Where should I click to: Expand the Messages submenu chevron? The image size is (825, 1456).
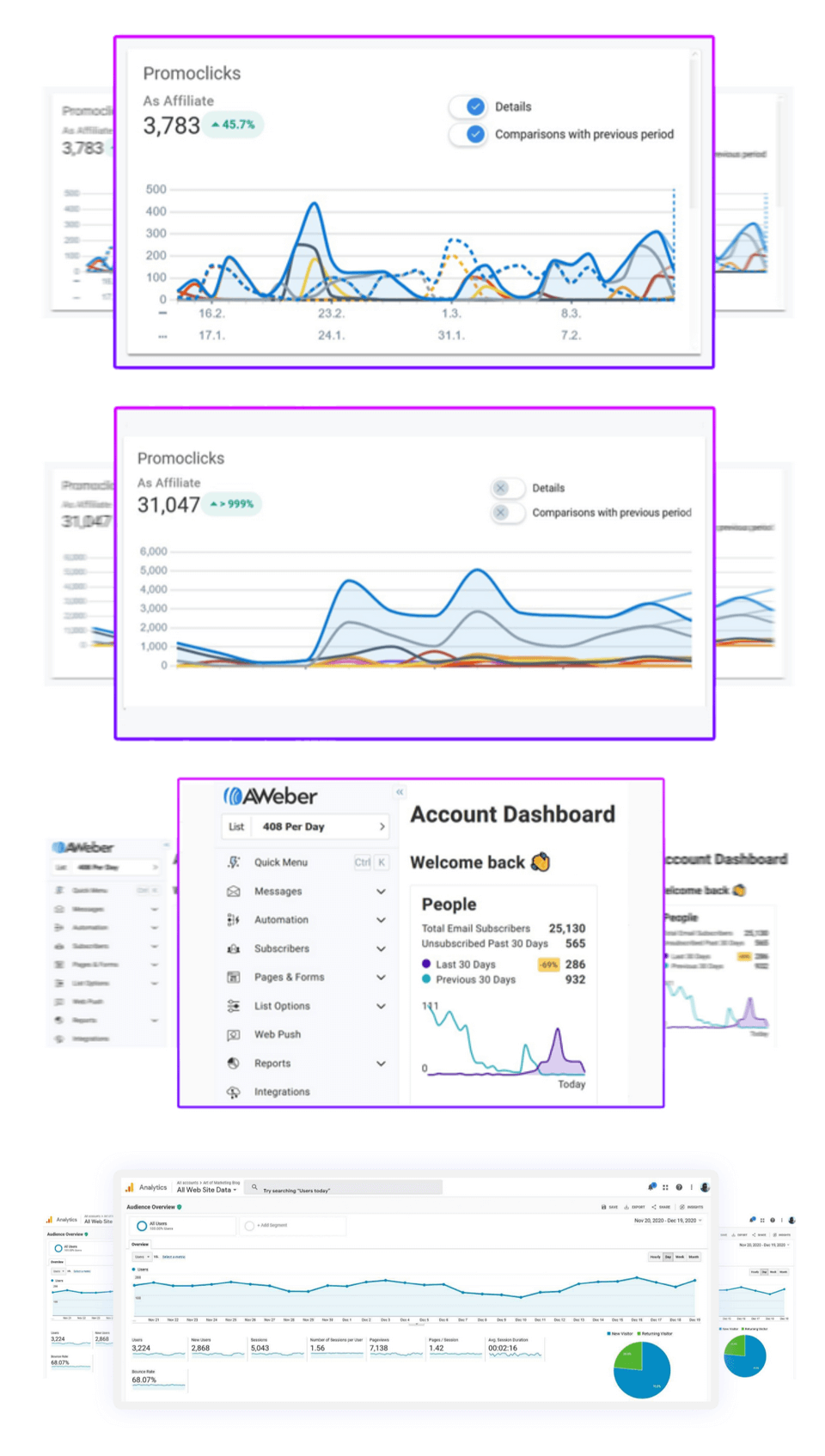click(381, 892)
